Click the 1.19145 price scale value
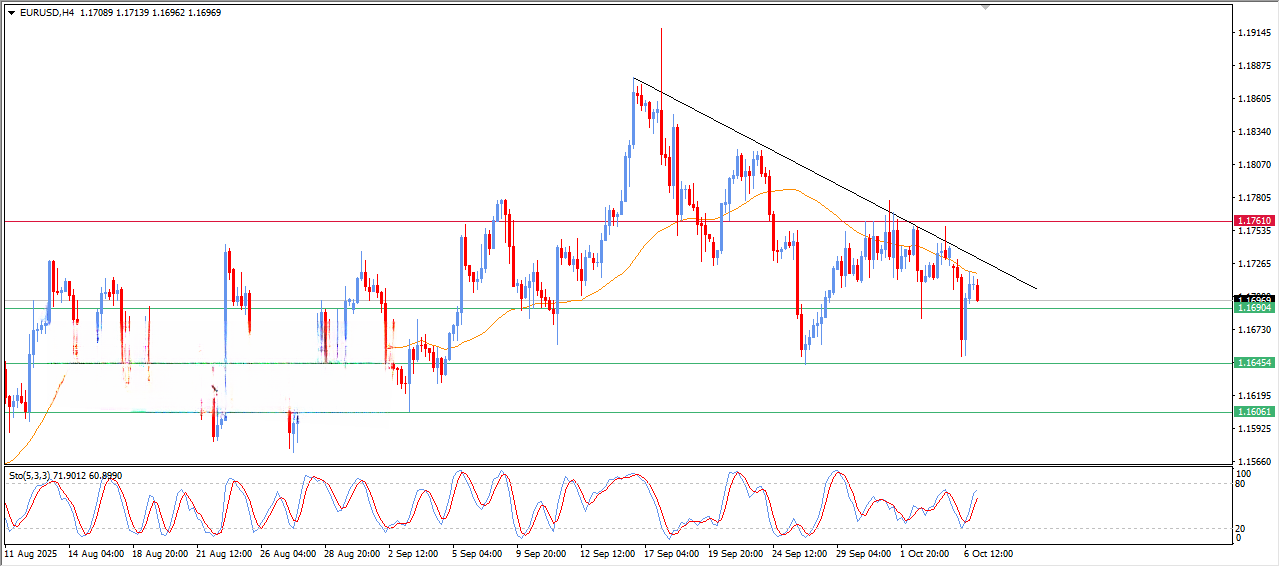Screen dimensions: 1280x567 point(1254,33)
